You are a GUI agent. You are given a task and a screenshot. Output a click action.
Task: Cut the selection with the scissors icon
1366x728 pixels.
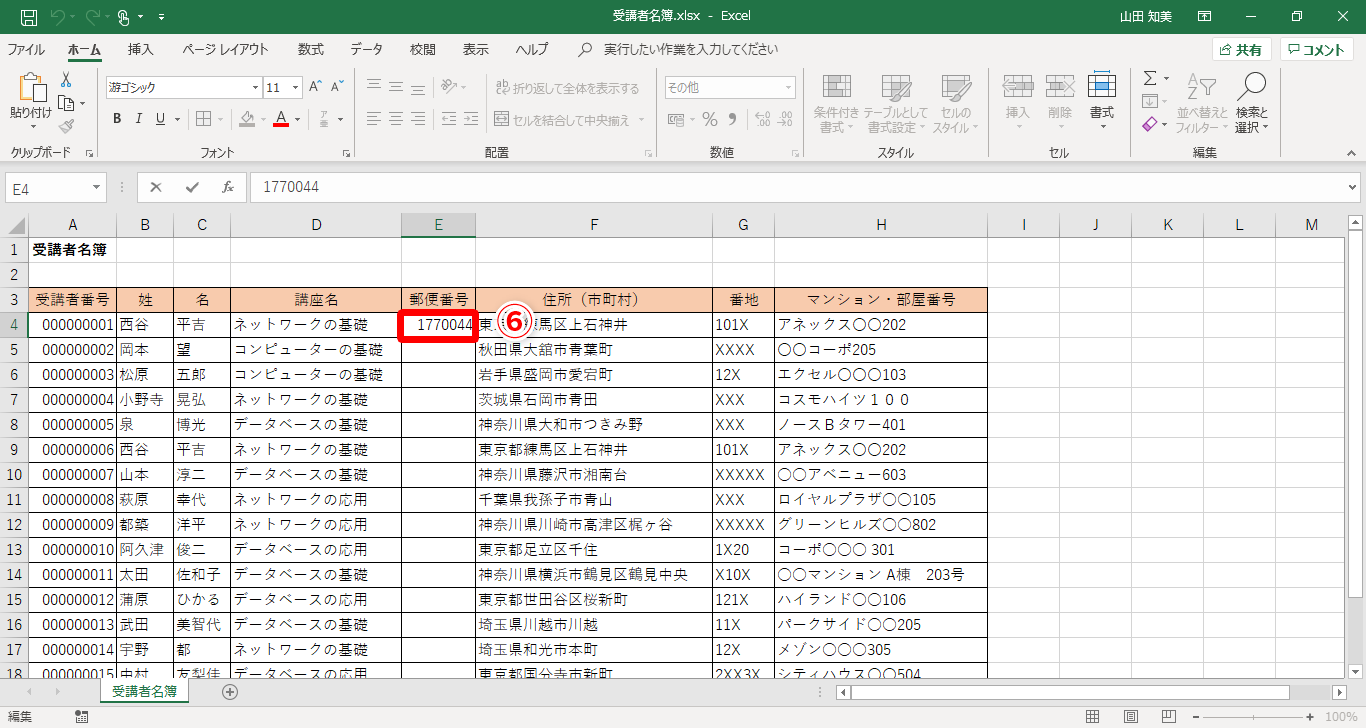click(x=66, y=79)
